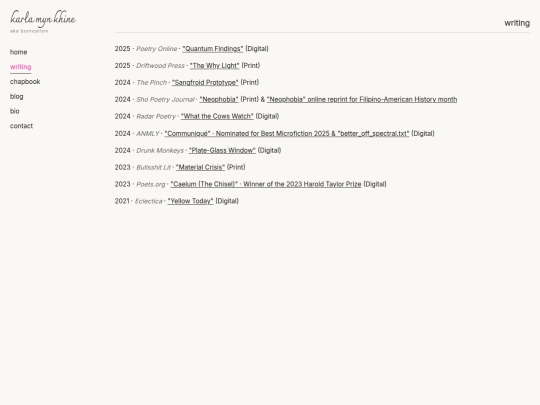Viewport: 540px width, 405px height.
Task: Open the "Sangfroid Prototype" link
Action: pos(205,82)
